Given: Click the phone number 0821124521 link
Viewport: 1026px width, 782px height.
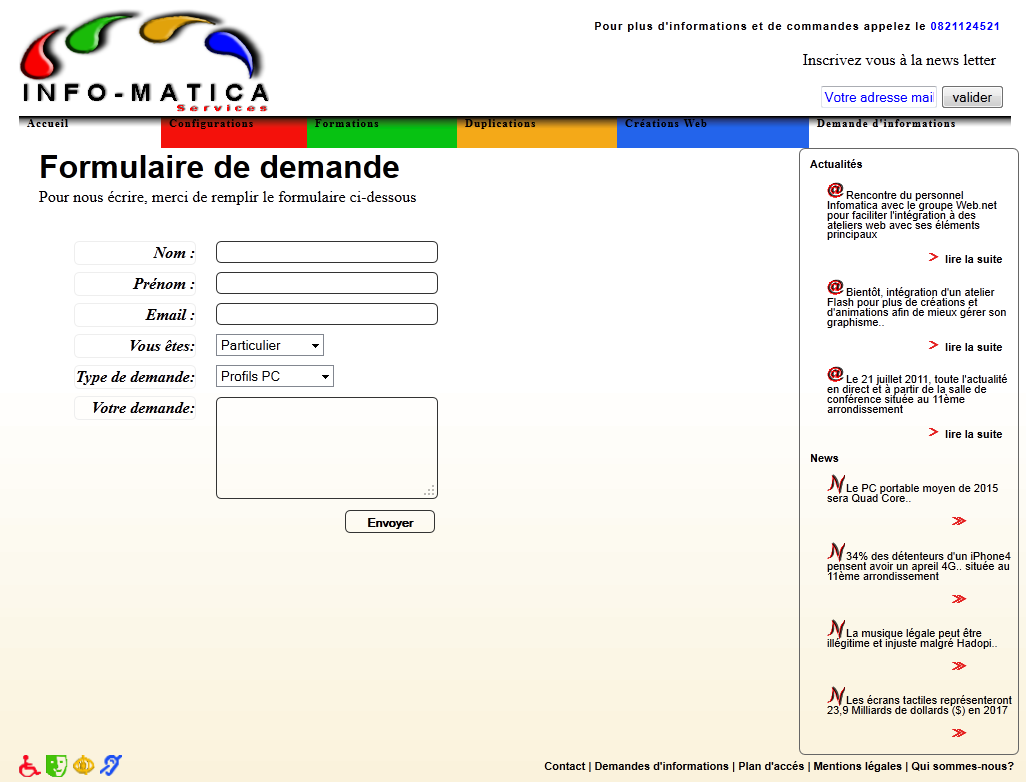Looking at the screenshot, I should [965, 26].
